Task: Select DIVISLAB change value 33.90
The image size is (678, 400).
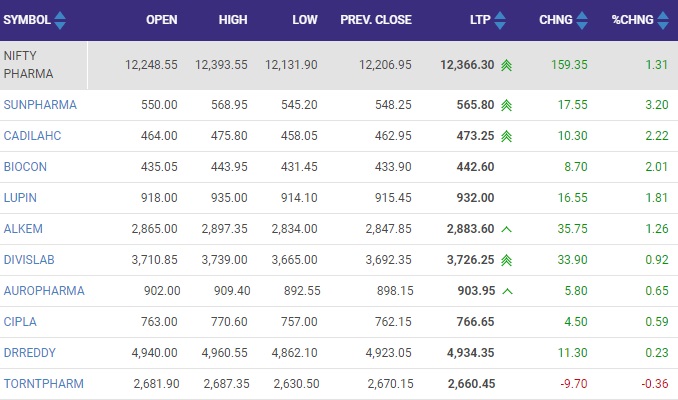Action: click(x=572, y=260)
